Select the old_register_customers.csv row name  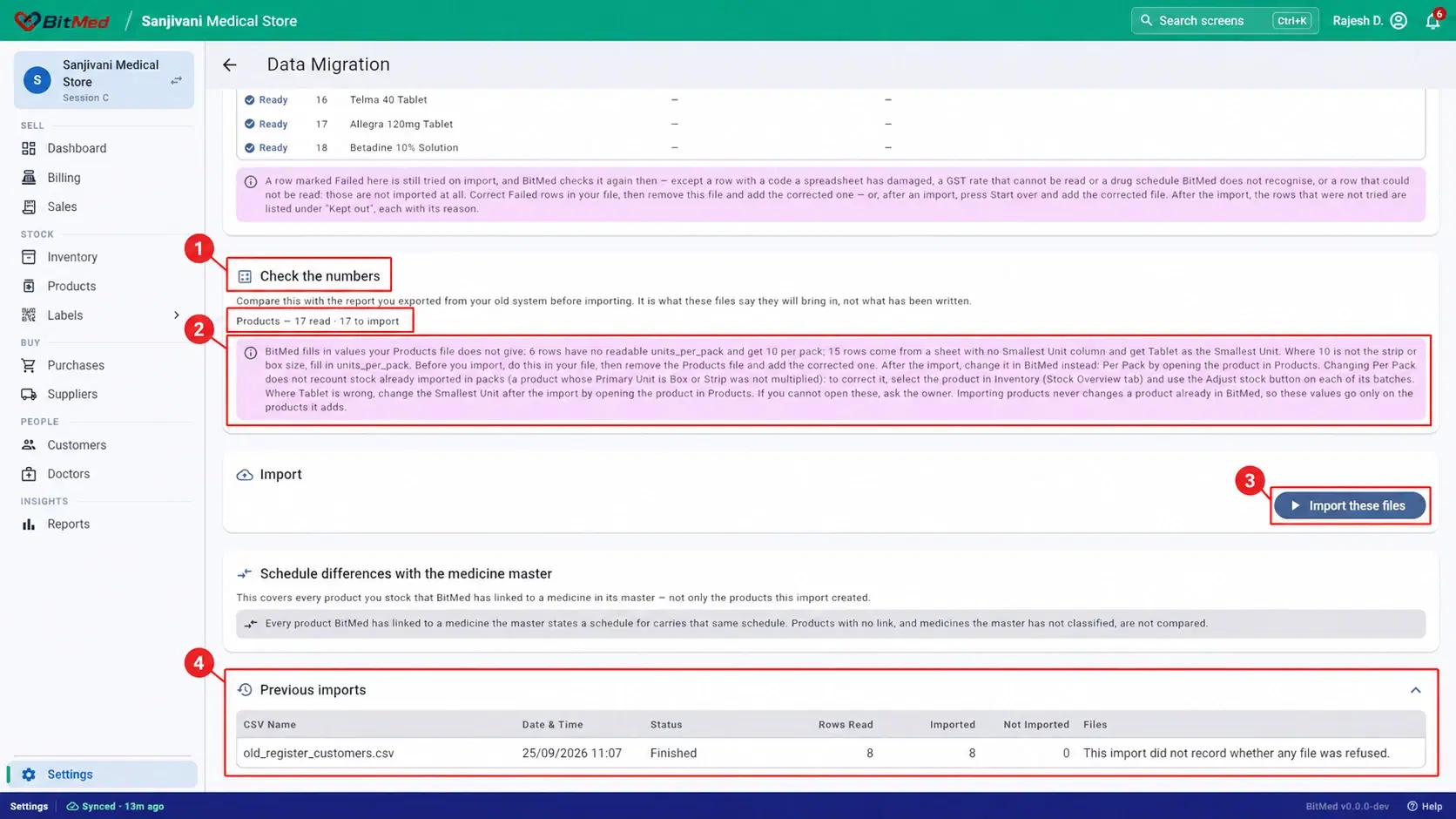[319, 753]
